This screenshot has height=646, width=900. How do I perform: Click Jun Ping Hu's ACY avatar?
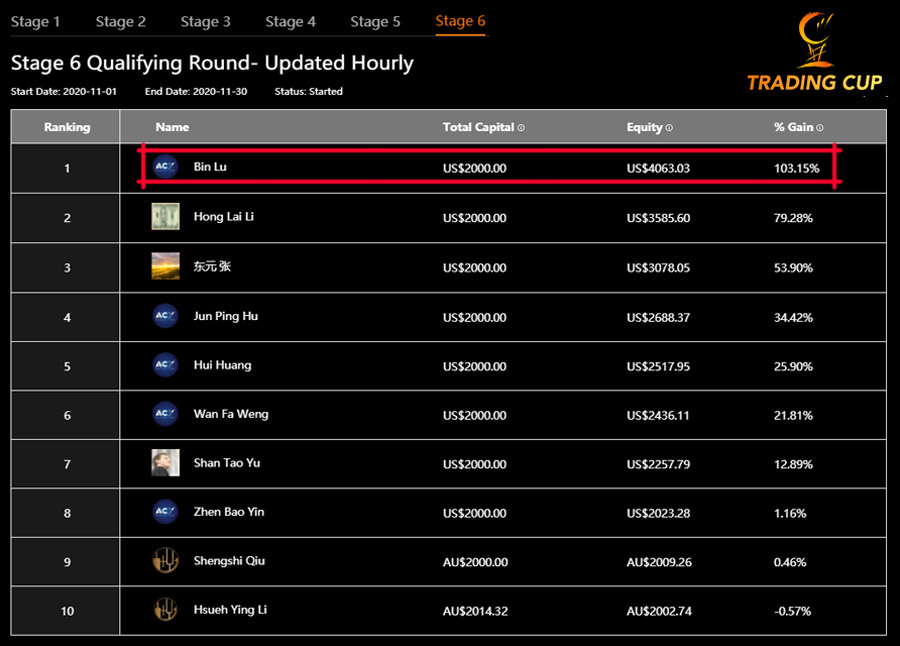coord(164,316)
